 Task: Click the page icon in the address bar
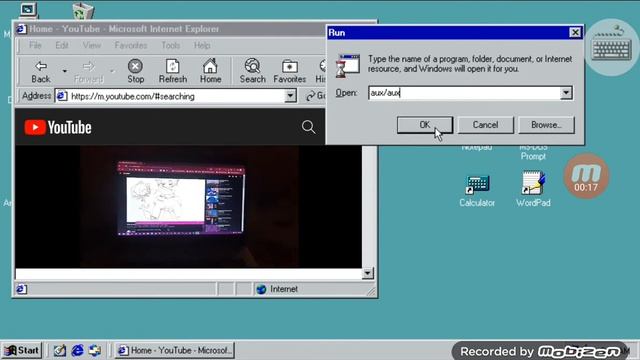click(x=61, y=96)
